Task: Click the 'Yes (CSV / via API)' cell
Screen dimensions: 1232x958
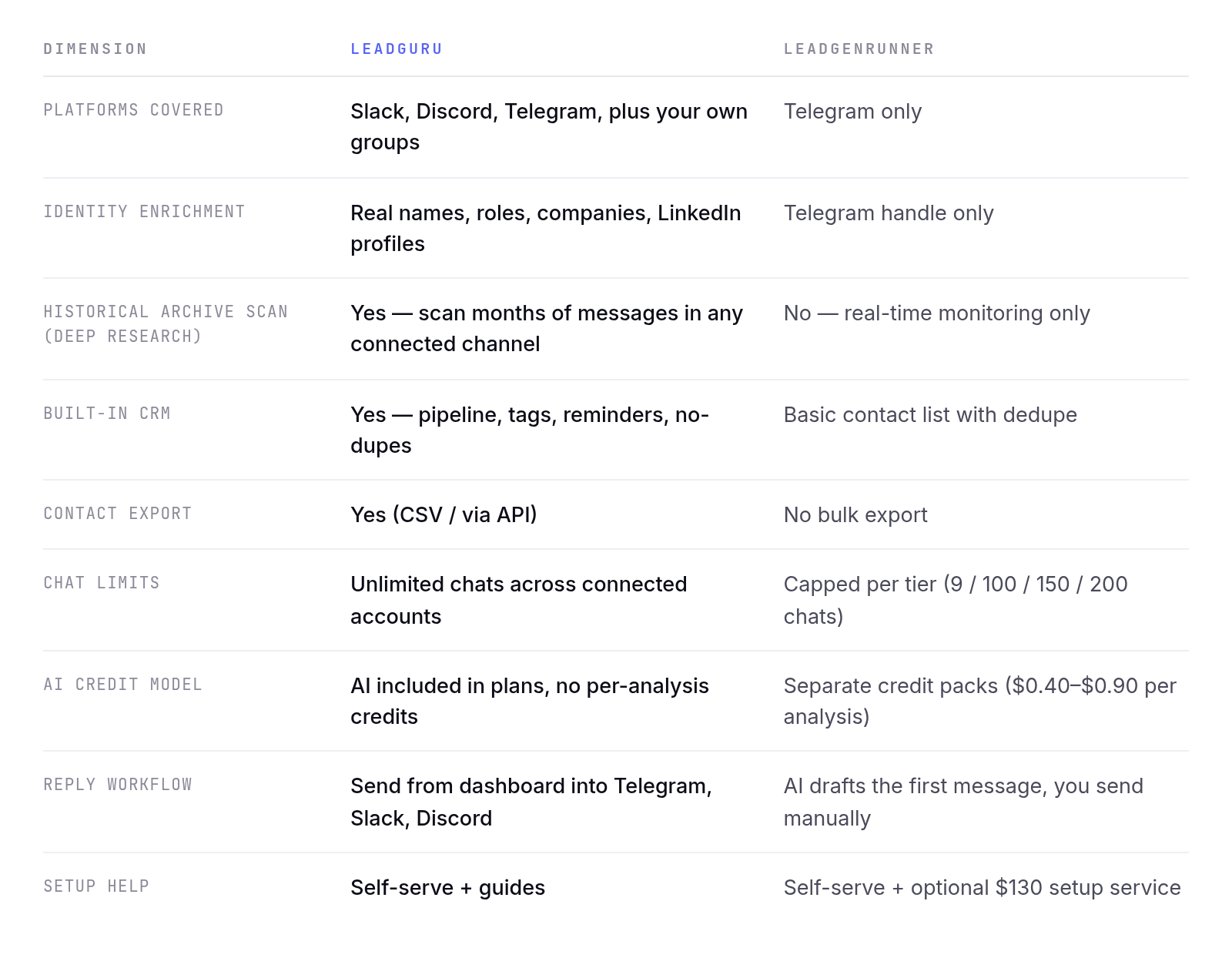Action: click(x=444, y=515)
